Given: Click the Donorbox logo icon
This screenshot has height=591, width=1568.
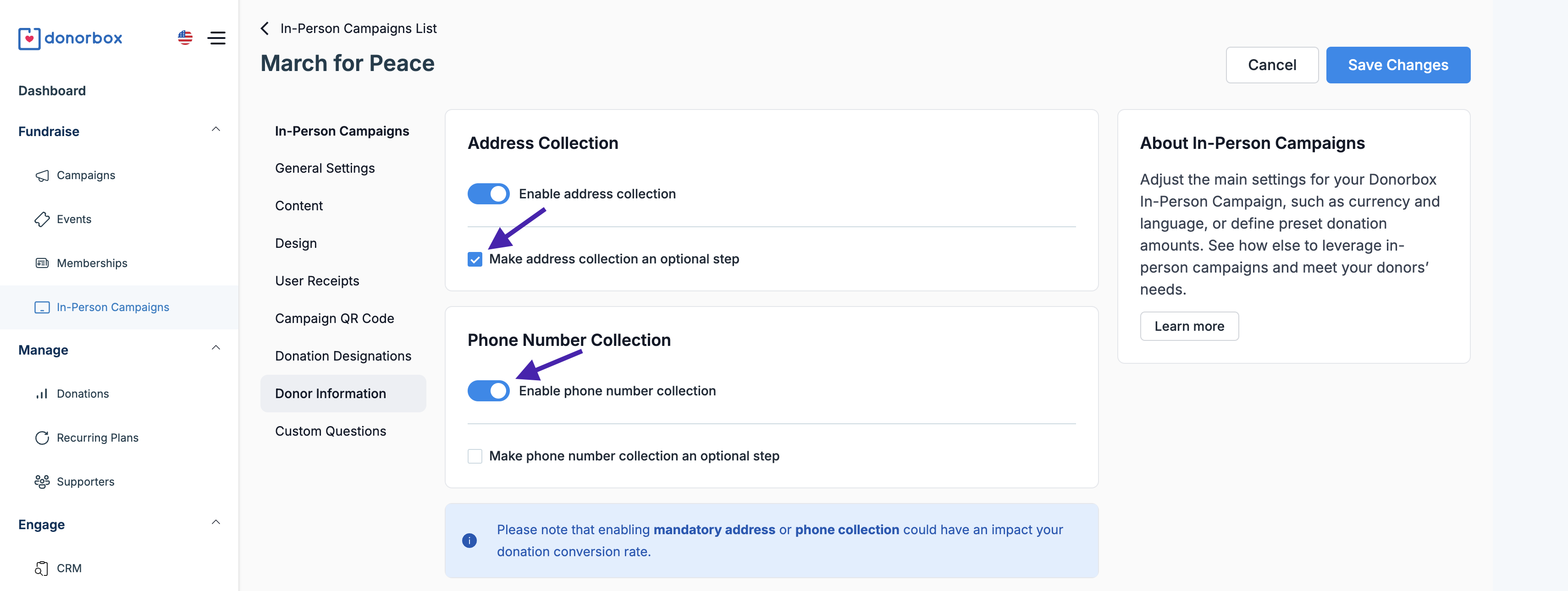Looking at the screenshot, I should point(29,38).
